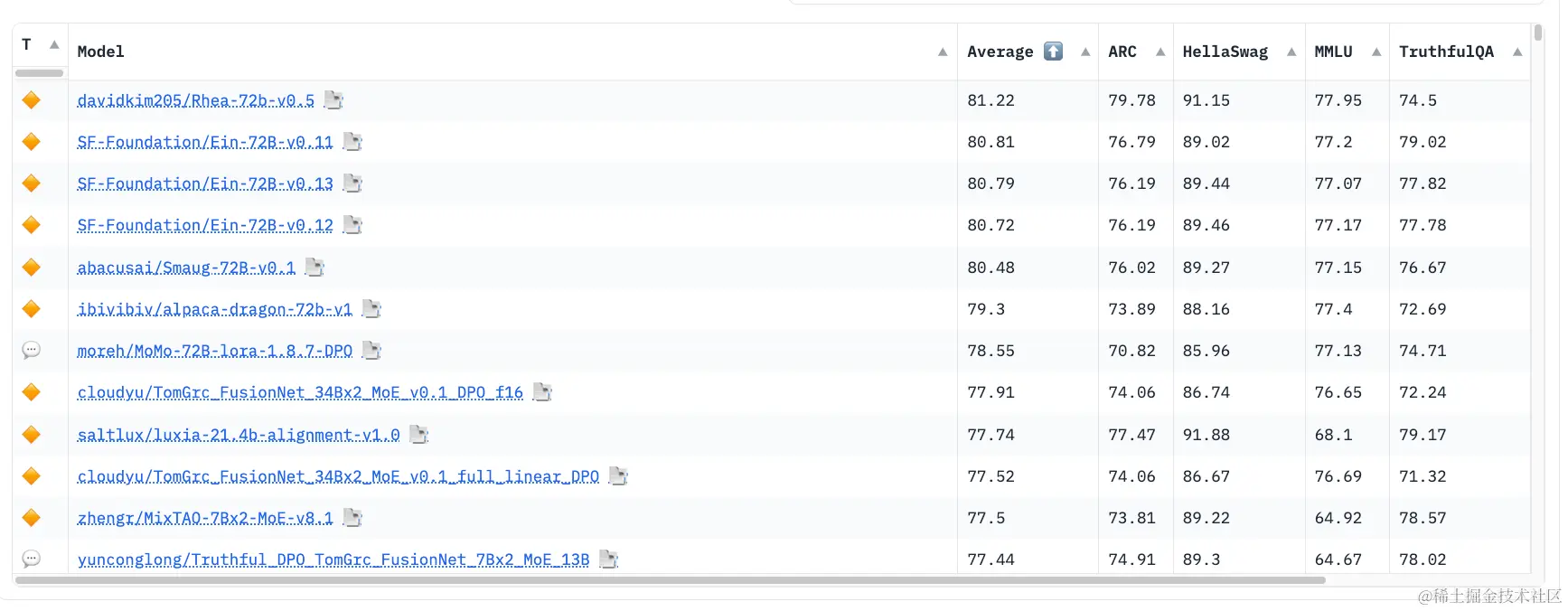
Task: Click Model column header label
Action: pyautogui.click(x=100, y=52)
